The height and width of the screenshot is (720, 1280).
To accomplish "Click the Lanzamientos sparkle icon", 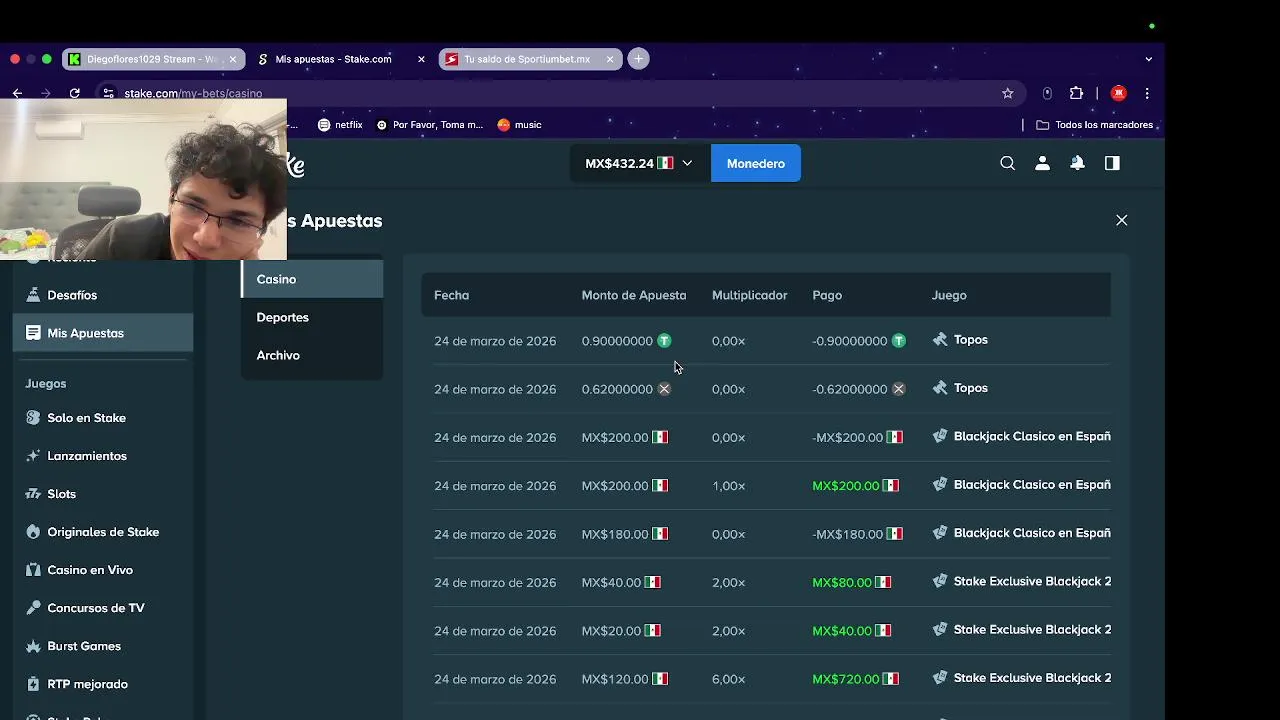I will (x=33, y=456).
